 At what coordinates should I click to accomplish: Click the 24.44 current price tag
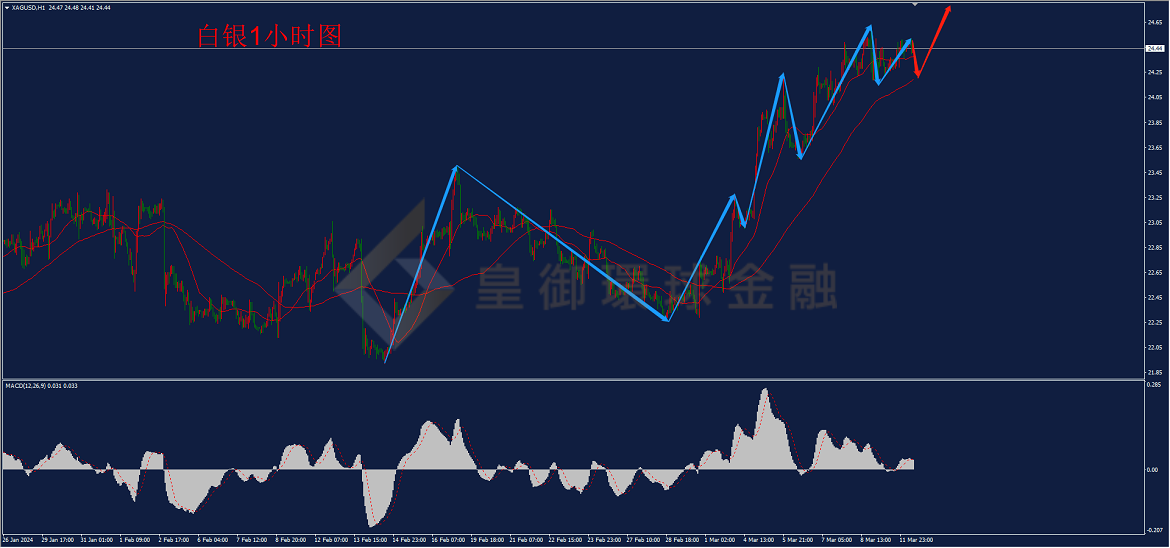1156,49
